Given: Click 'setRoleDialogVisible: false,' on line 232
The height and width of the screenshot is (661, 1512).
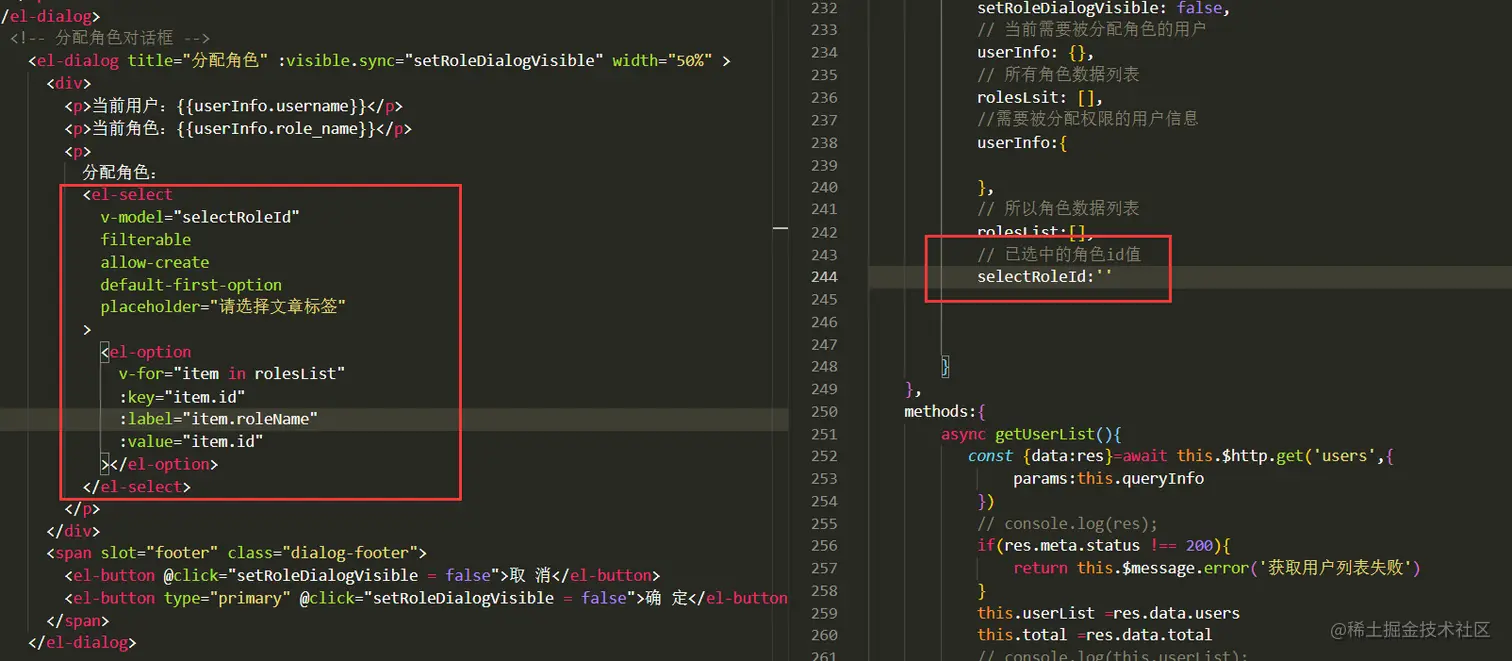Looking at the screenshot, I should point(1104,8).
